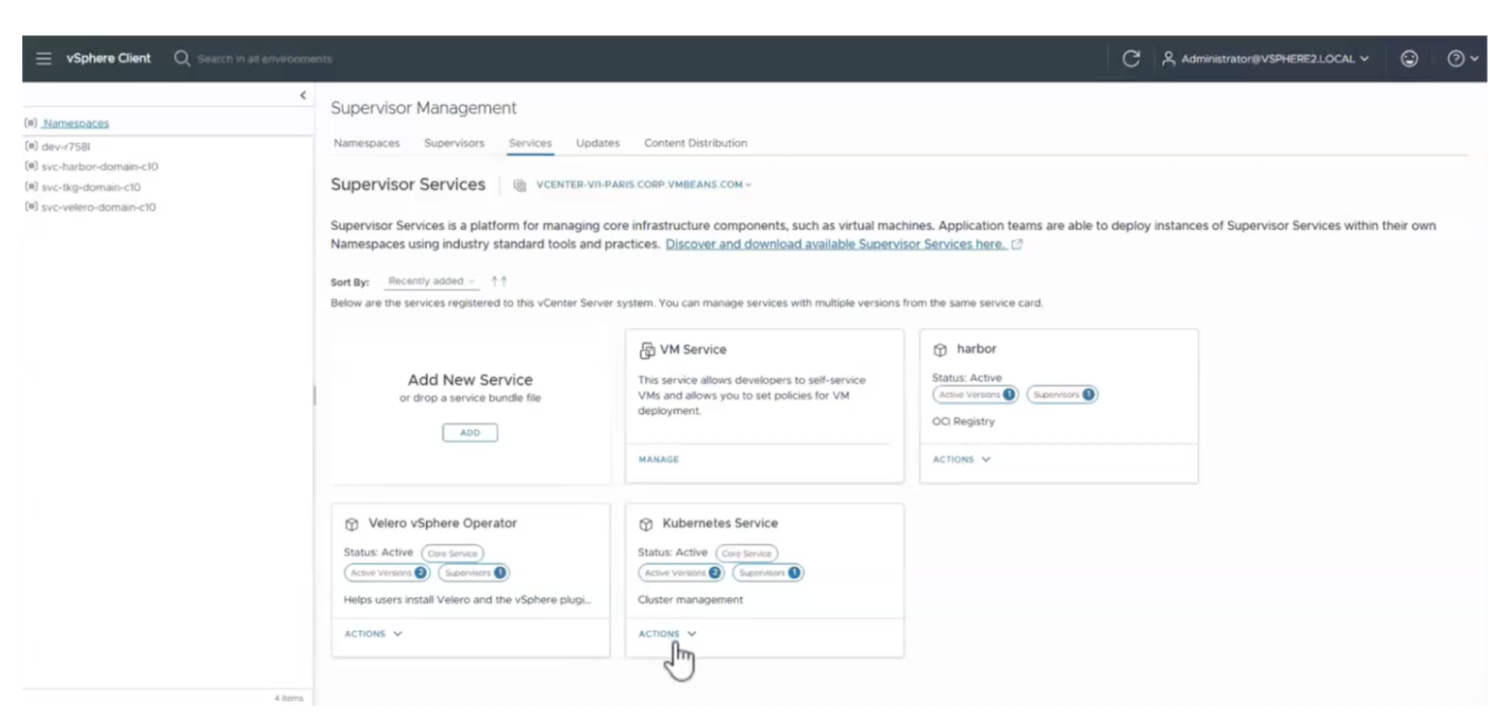Click the Core Service tag on Kubernetes Service
This screenshot has height=713, width=1504.
pyautogui.click(x=746, y=553)
